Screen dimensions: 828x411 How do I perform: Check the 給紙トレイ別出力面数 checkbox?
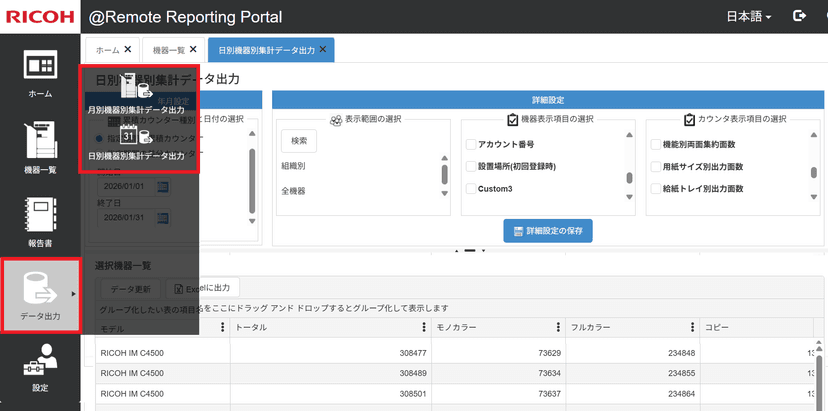655,189
